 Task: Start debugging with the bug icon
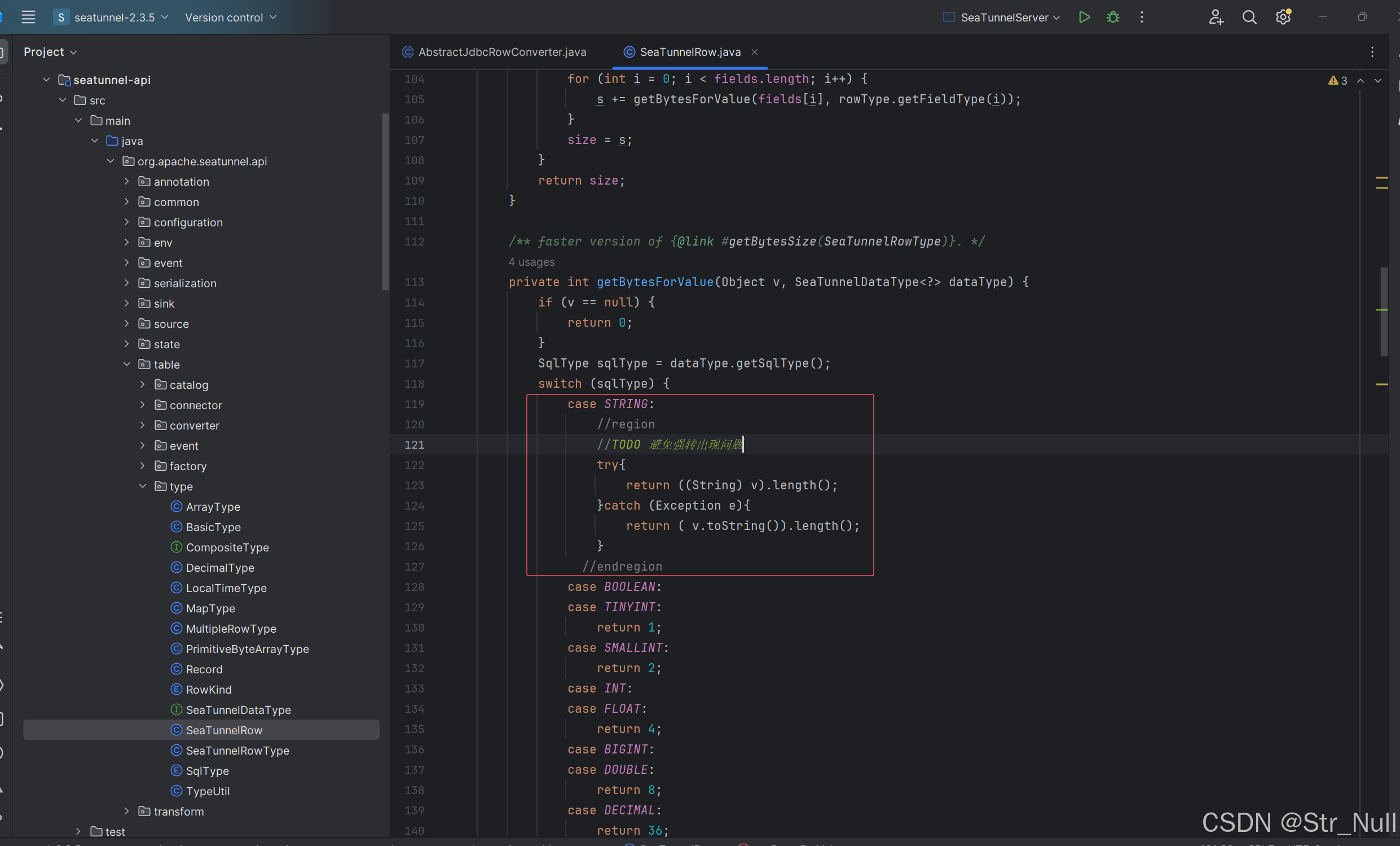click(1112, 17)
